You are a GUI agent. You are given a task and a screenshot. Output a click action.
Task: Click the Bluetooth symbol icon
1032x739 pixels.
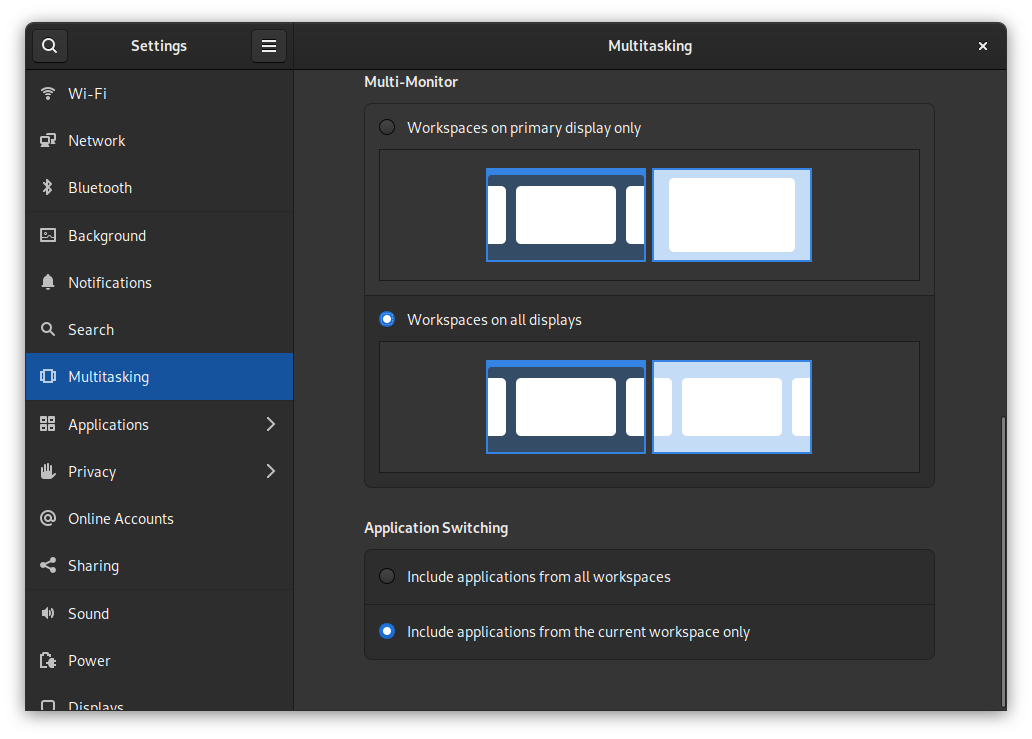[47, 188]
